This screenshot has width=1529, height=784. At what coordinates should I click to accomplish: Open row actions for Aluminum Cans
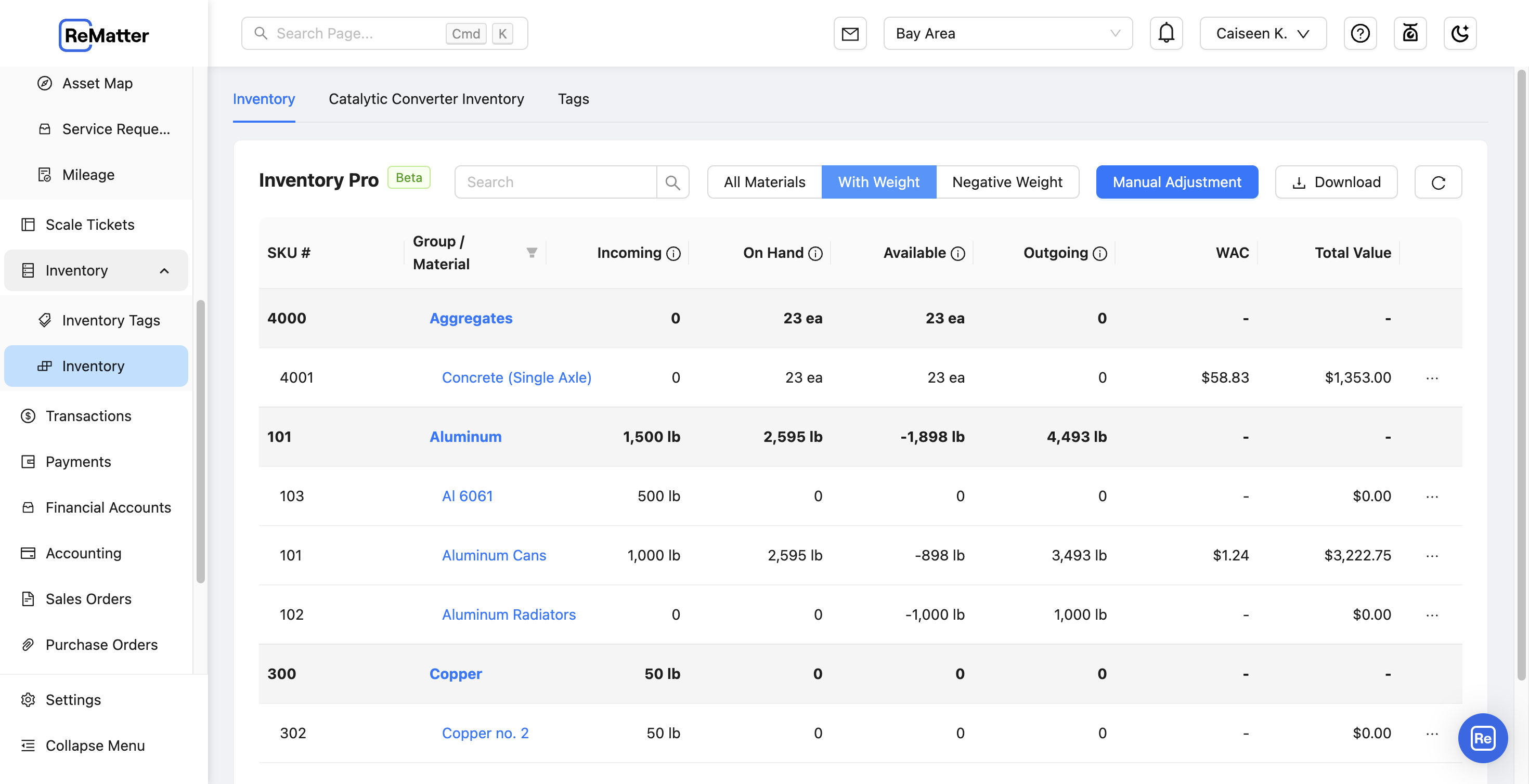click(1432, 556)
